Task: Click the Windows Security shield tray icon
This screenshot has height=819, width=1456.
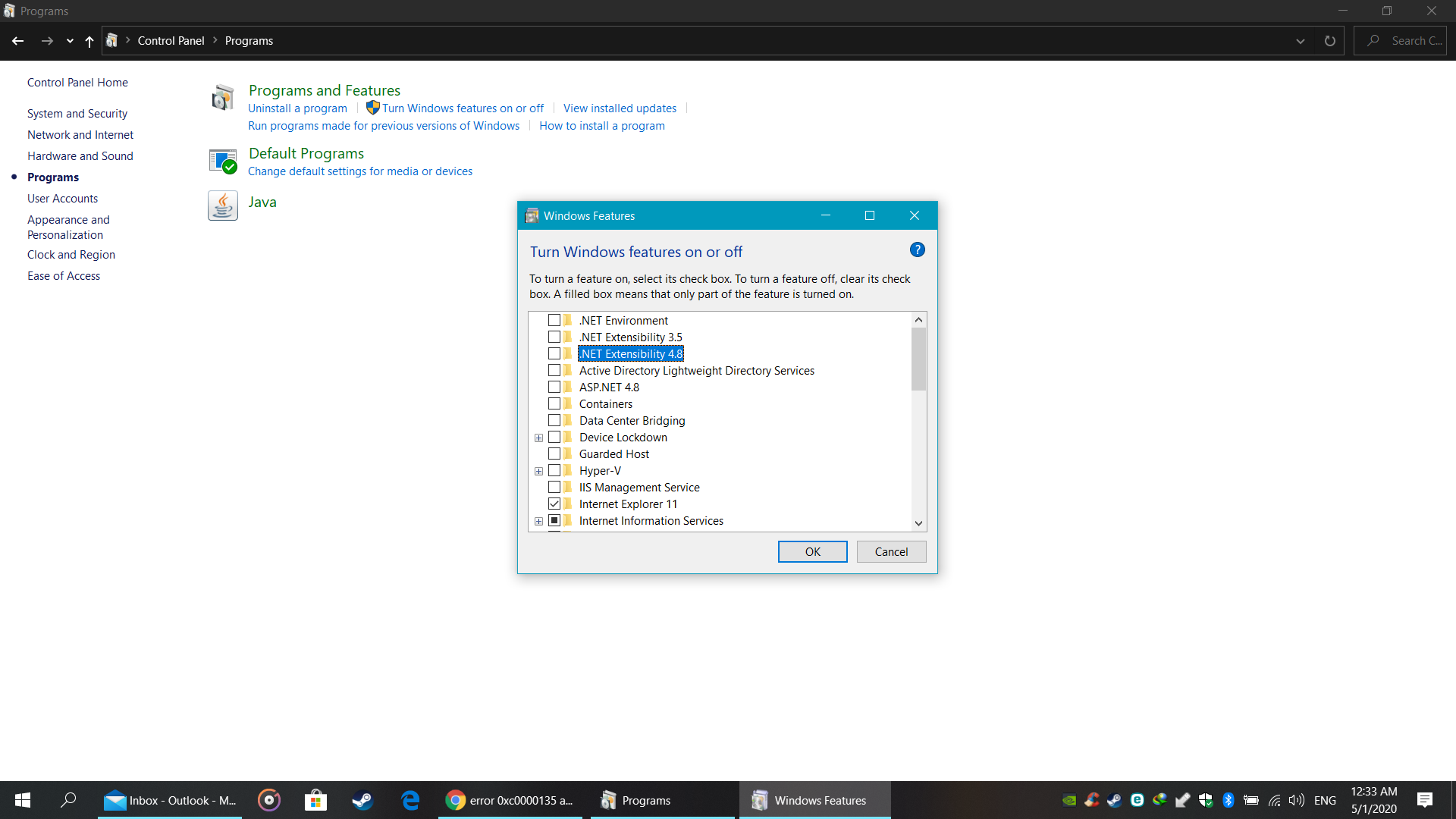Action: (1206, 800)
